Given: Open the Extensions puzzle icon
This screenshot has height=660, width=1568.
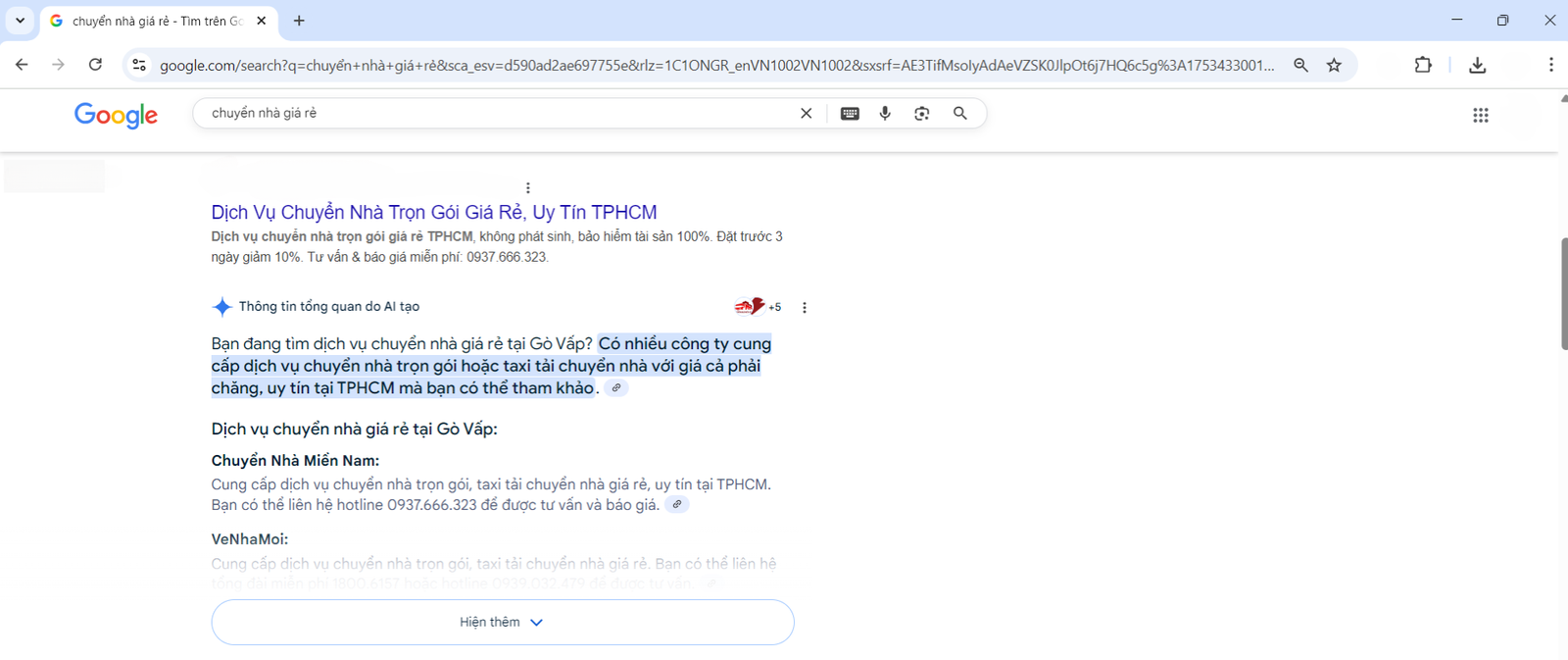Looking at the screenshot, I should coord(1423,65).
